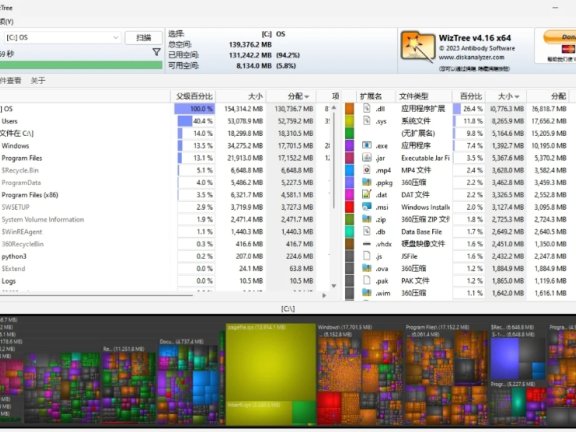
Task: Sort file types by 百分比 header
Action: [469, 96]
